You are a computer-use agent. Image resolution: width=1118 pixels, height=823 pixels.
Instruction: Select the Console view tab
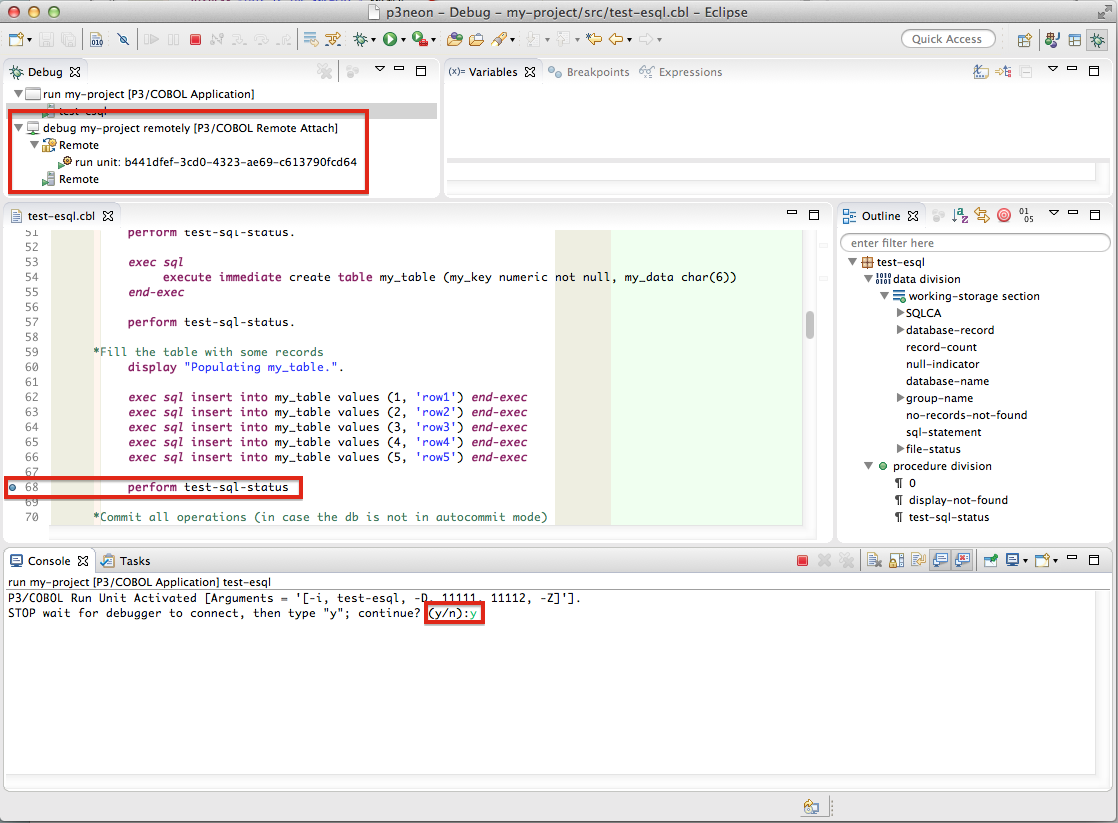click(49, 561)
